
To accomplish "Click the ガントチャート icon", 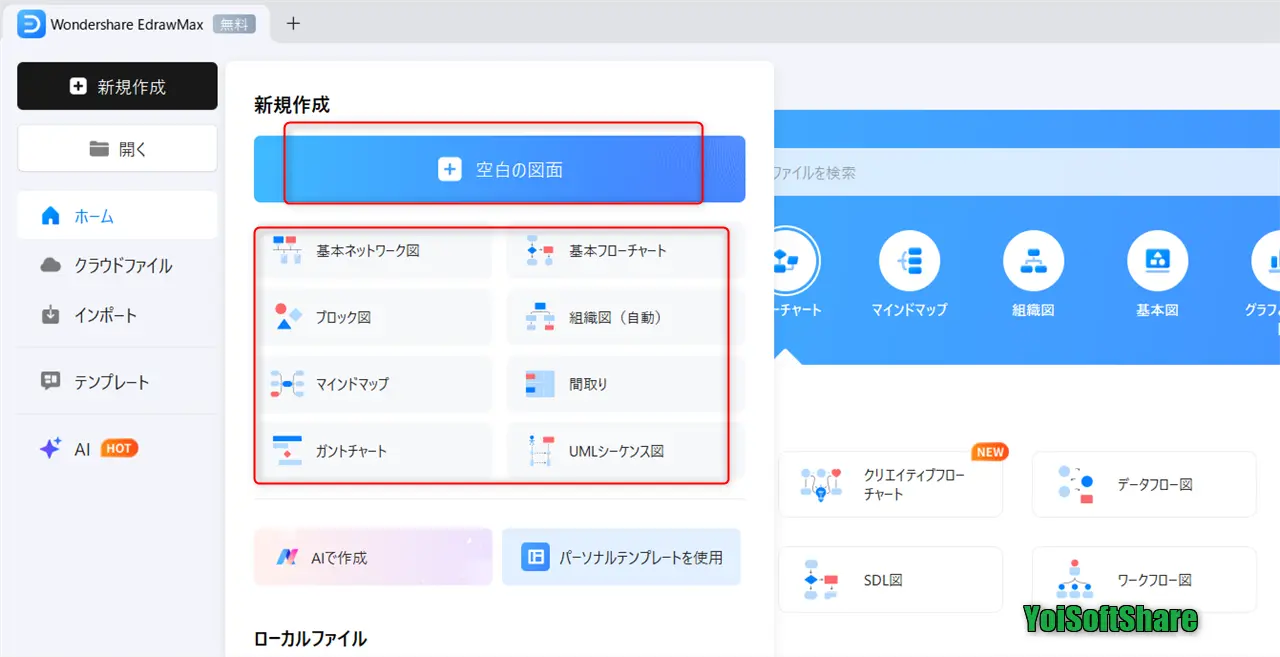I will [287, 451].
